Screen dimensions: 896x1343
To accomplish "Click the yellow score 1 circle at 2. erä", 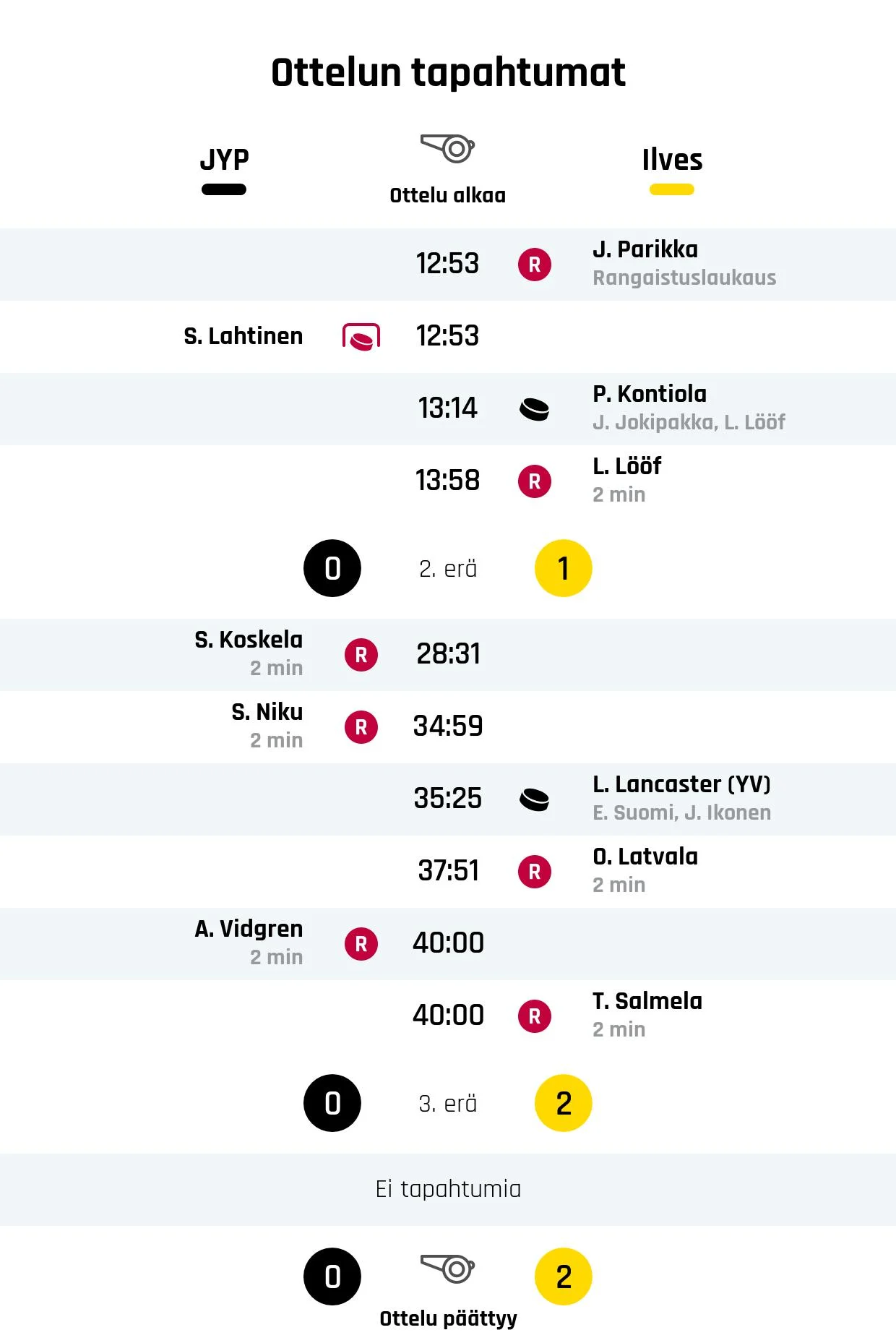I will tap(564, 568).
